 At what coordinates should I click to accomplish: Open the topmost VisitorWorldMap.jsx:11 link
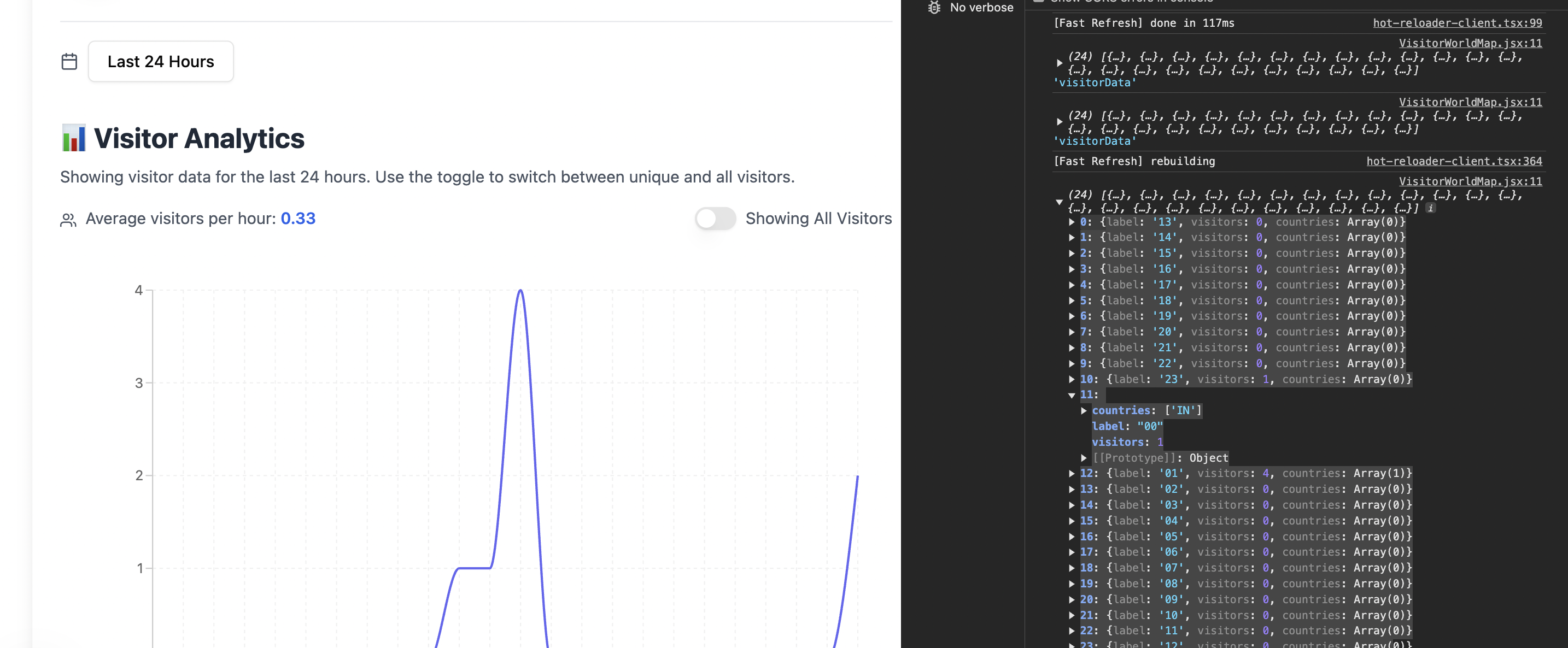(1470, 43)
